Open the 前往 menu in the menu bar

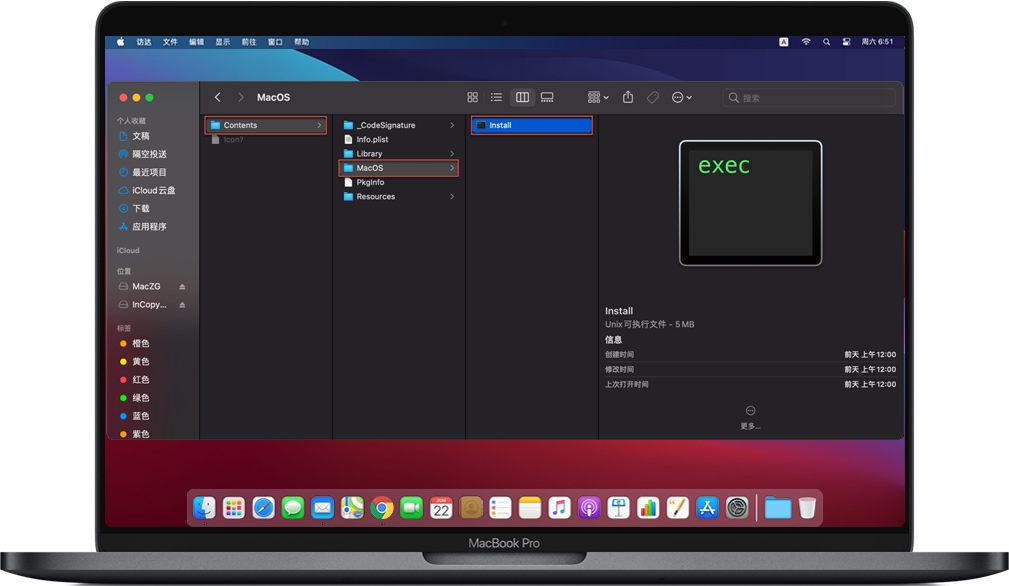click(x=248, y=42)
